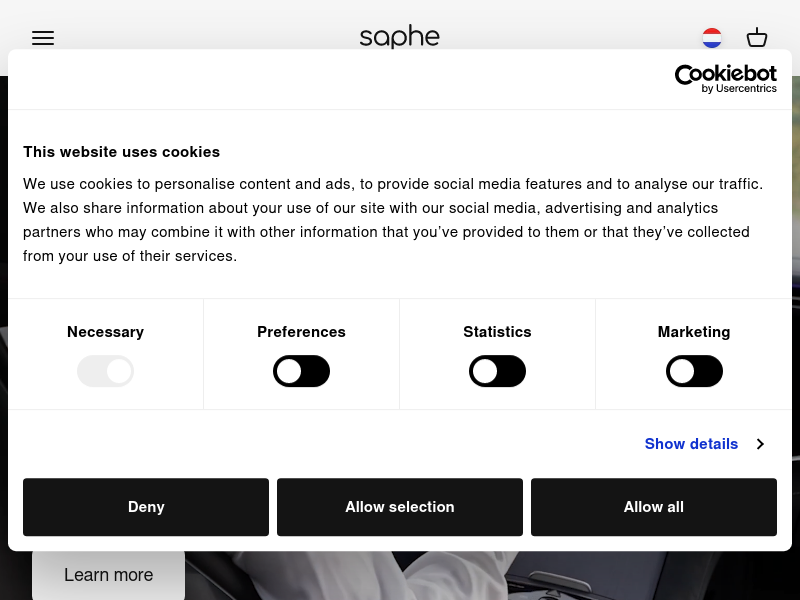The width and height of the screenshot is (800, 600).
Task: Accept cookies with Allow all
Action: [x=654, y=507]
